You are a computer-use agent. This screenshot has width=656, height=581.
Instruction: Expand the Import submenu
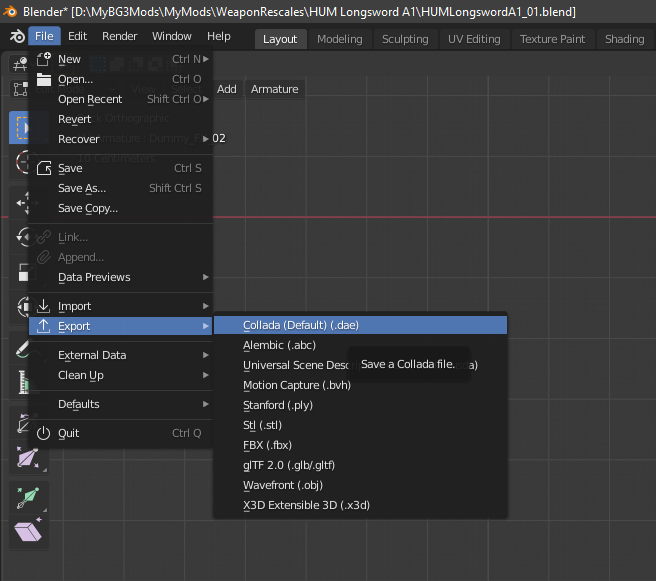point(120,306)
